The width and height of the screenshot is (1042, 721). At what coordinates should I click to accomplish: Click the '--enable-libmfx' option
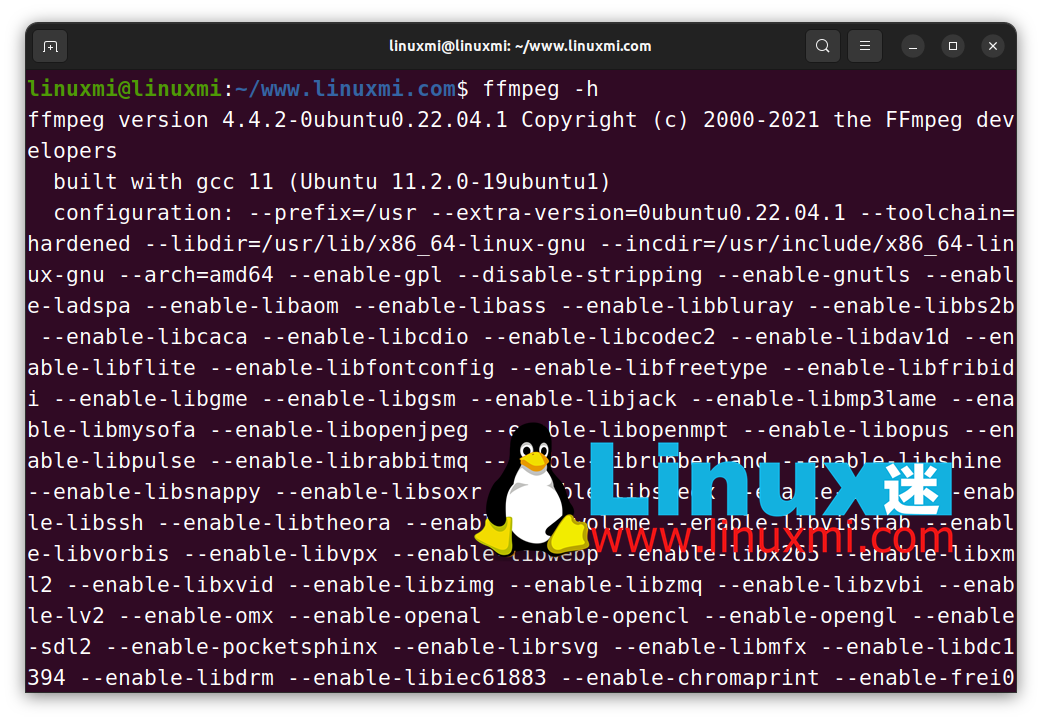click(x=709, y=647)
